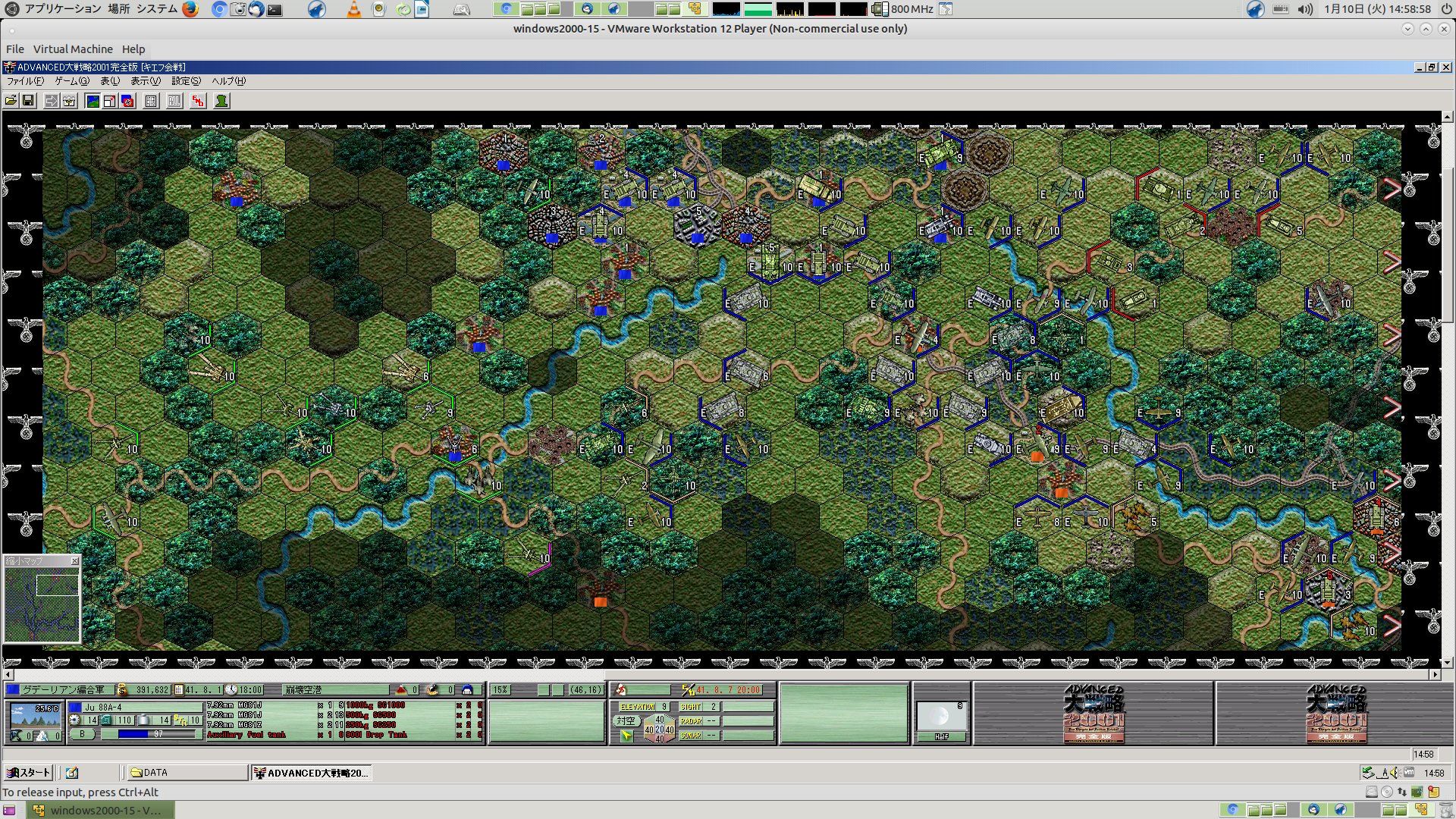Select the DATA folder taskbar button
The width and height of the screenshot is (1456, 819).
pyautogui.click(x=187, y=773)
